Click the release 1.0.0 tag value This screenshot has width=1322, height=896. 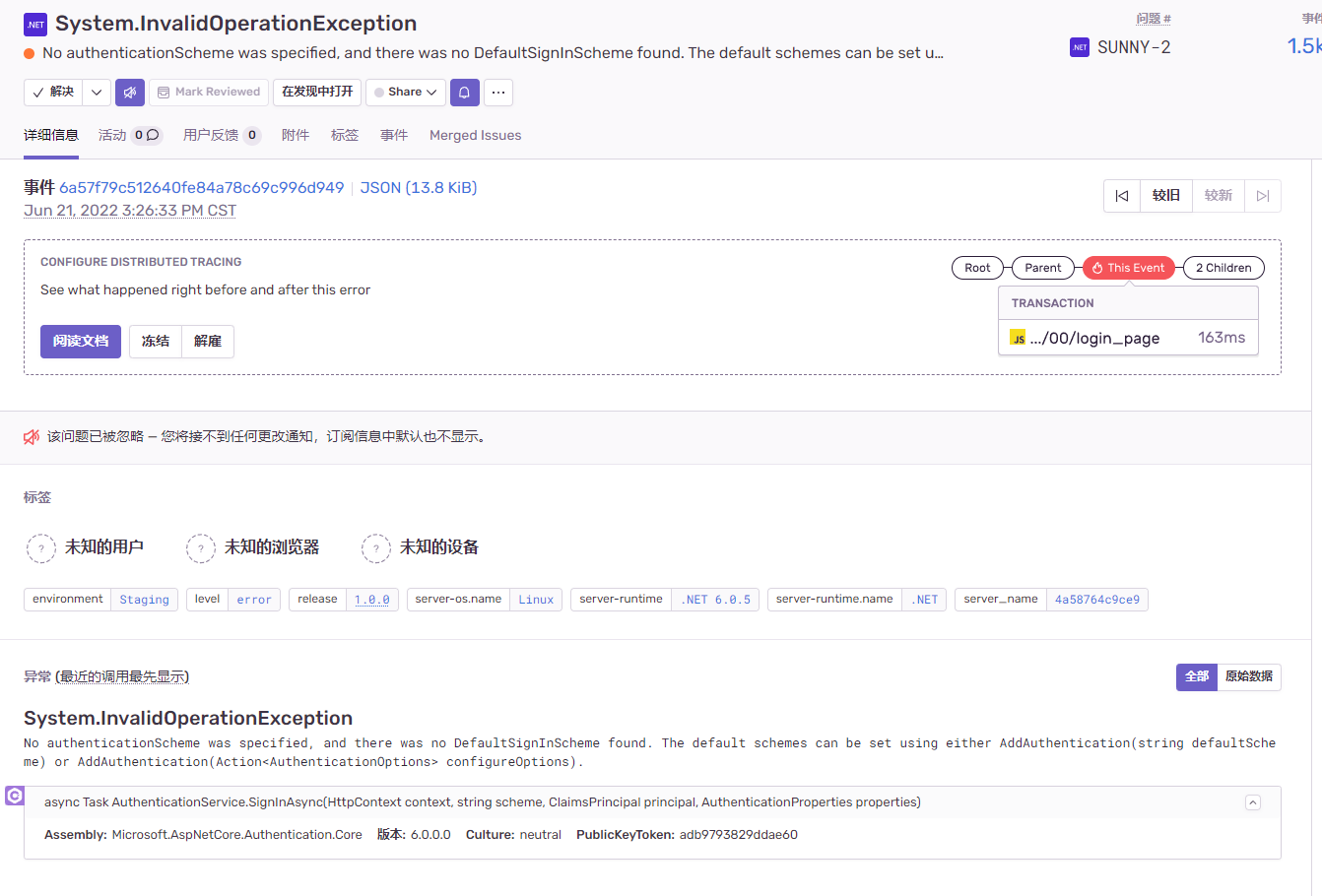pyautogui.click(x=372, y=600)
